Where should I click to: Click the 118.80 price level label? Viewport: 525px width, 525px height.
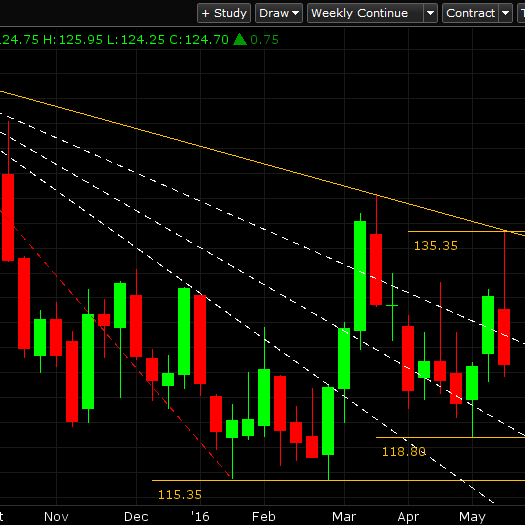click(x=403, y=452)
